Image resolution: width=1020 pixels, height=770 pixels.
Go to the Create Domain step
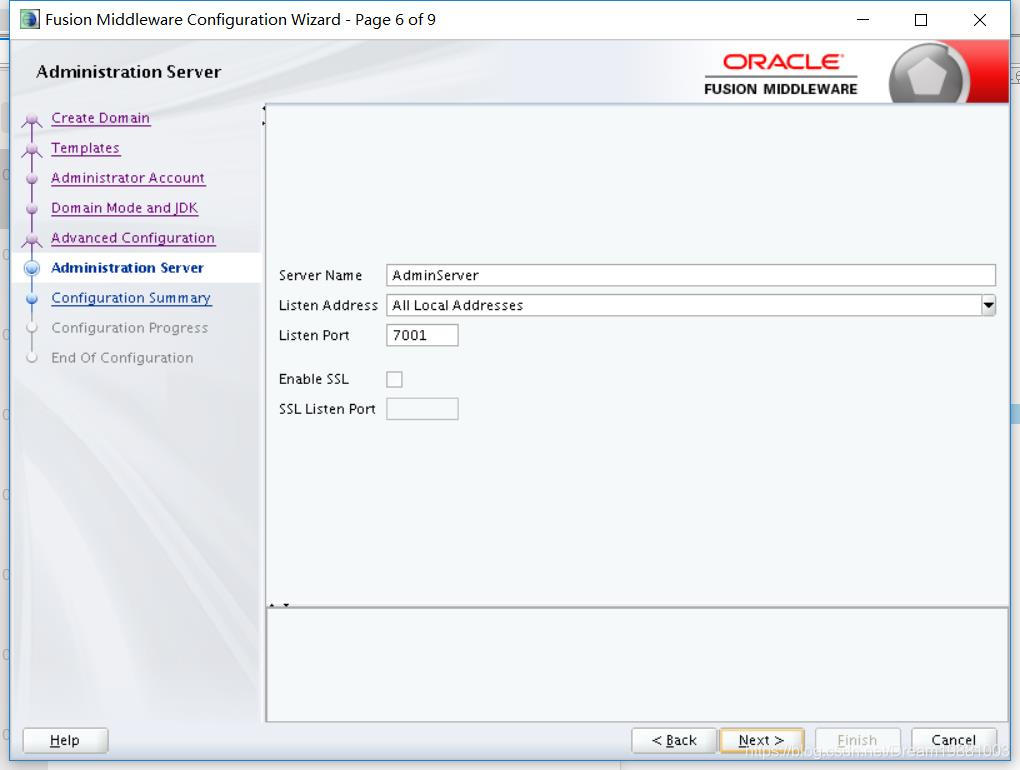101,118
